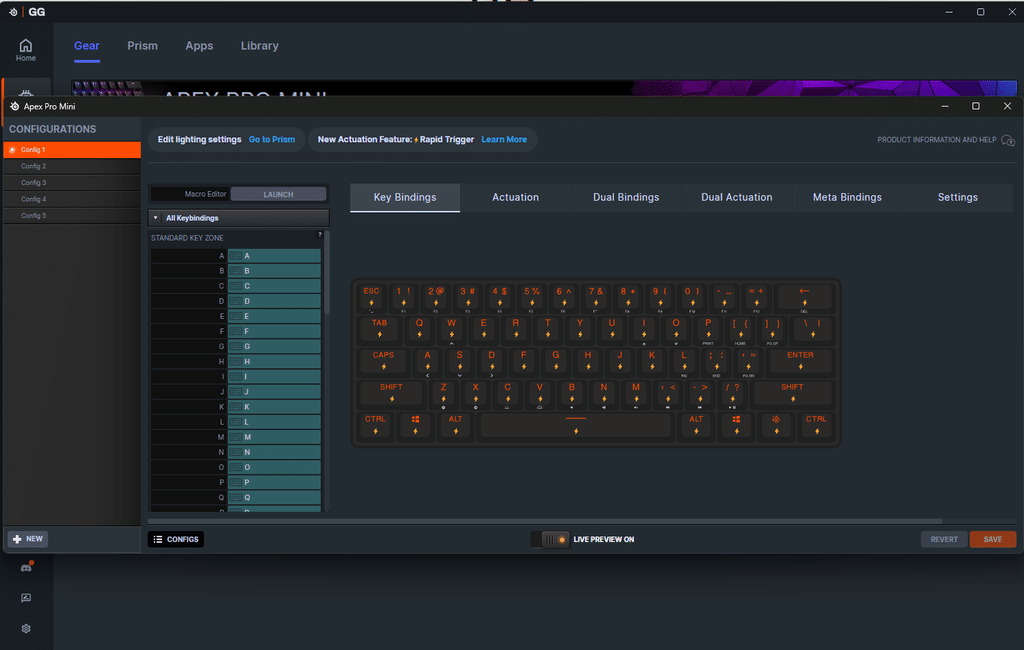Select the TAB key on keyboard diagram
Image resolution: width=1024 pixels, height=650 pixels.
coord(379,329)
